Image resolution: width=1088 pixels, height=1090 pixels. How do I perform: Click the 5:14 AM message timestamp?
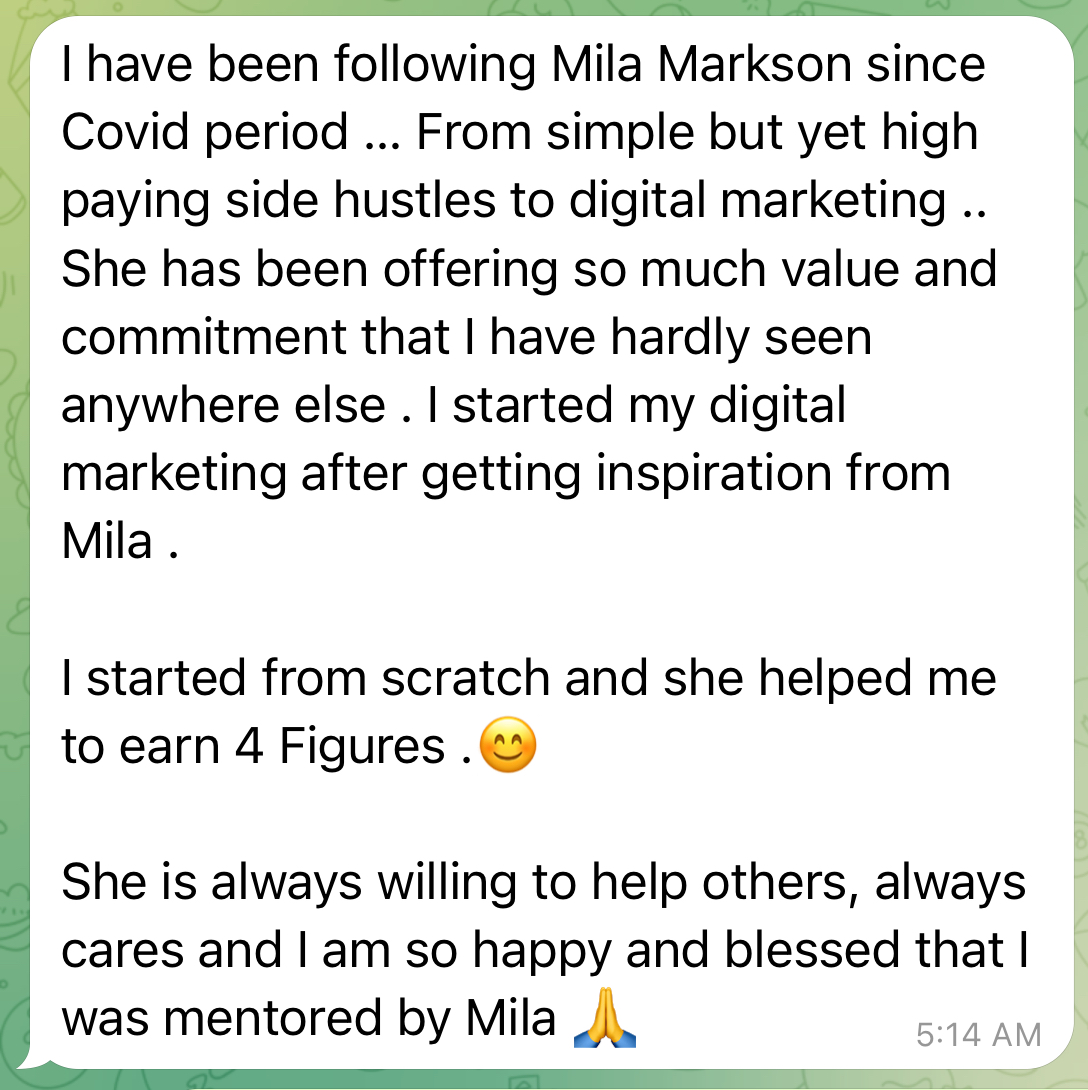point(979,1035)
